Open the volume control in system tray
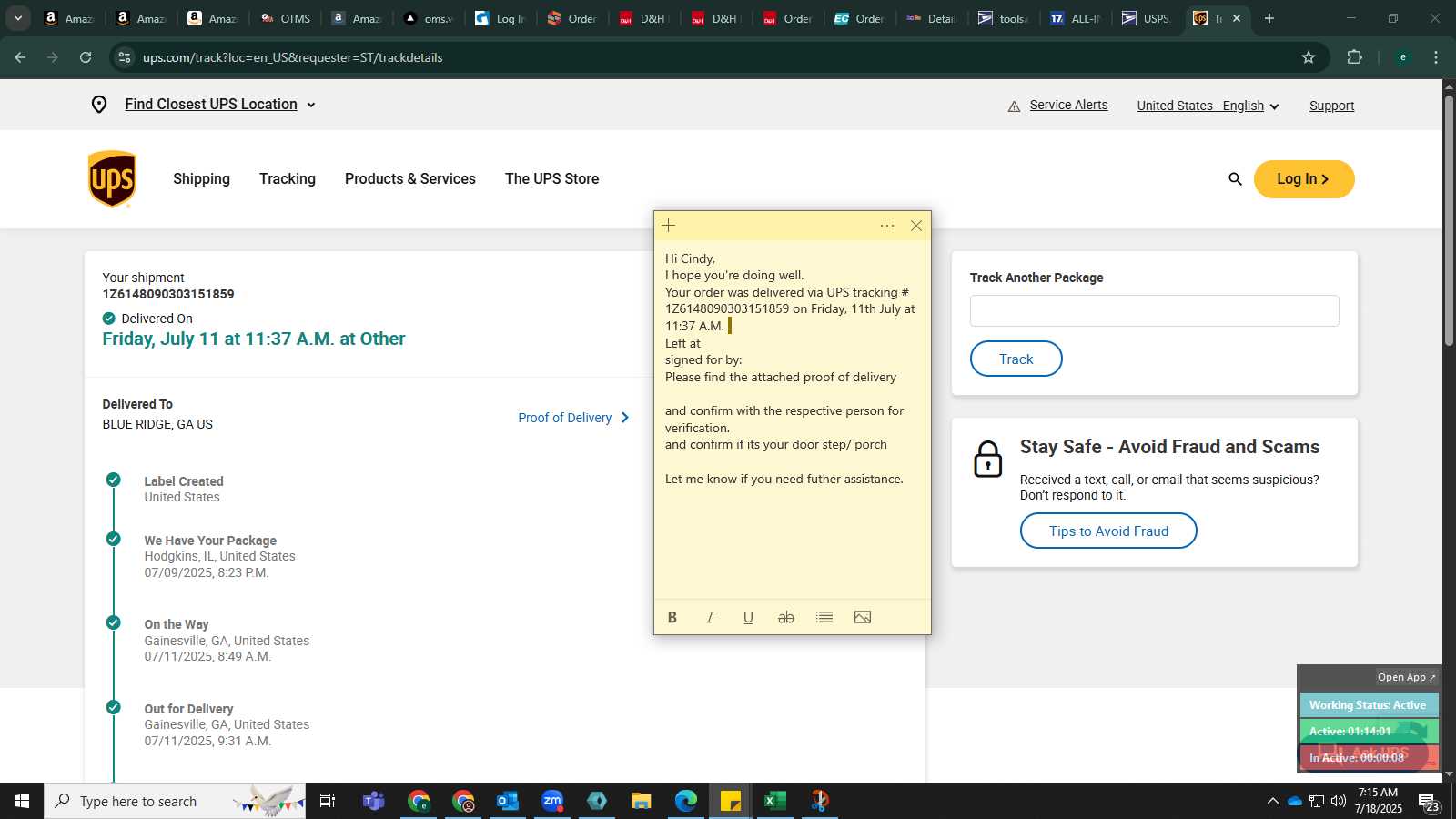Viewport: 1456px width, 819px height. coord(1339,801)
